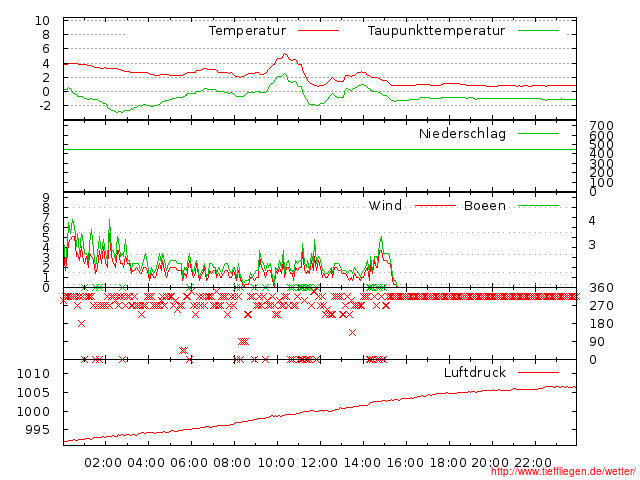The height and width of the screenshot is (480, 640).
Task: Click the 02:00 time axis label
Action: pos(103,463)
